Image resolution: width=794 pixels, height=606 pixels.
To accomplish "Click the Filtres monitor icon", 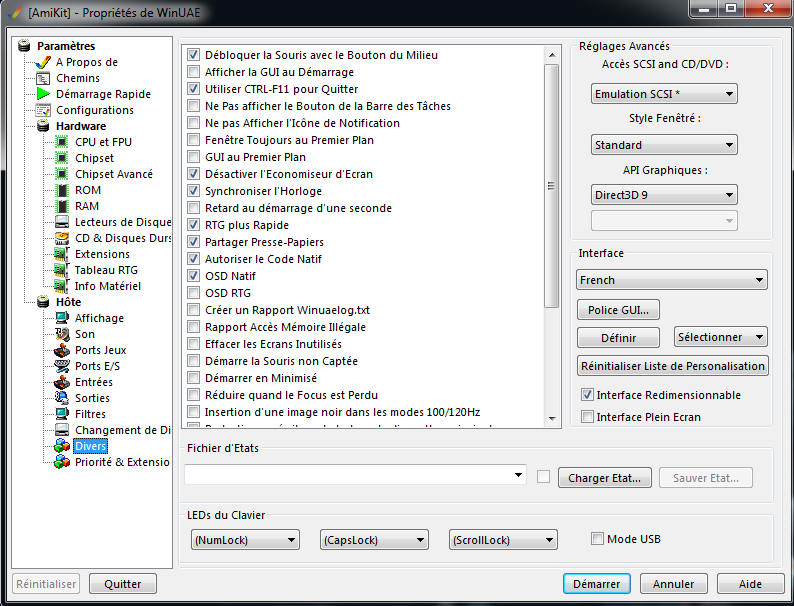I will (x=62, y=414).
